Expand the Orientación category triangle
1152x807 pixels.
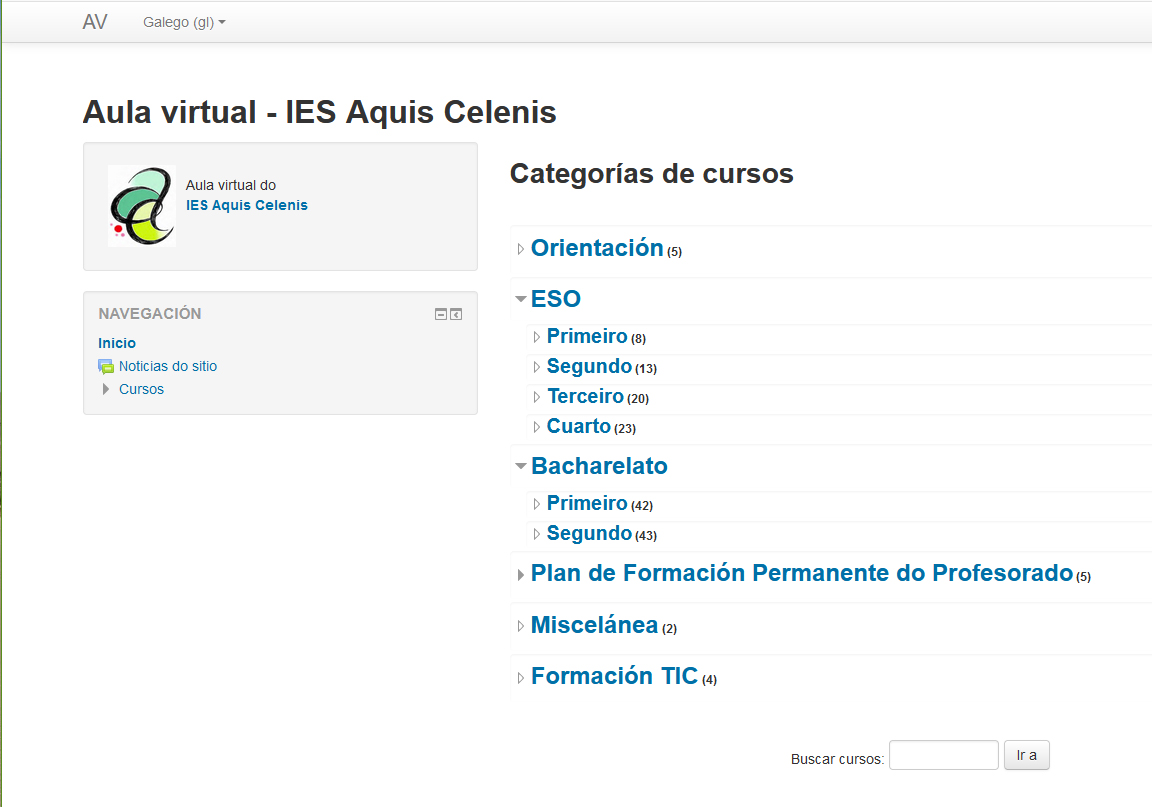point(520,249)
